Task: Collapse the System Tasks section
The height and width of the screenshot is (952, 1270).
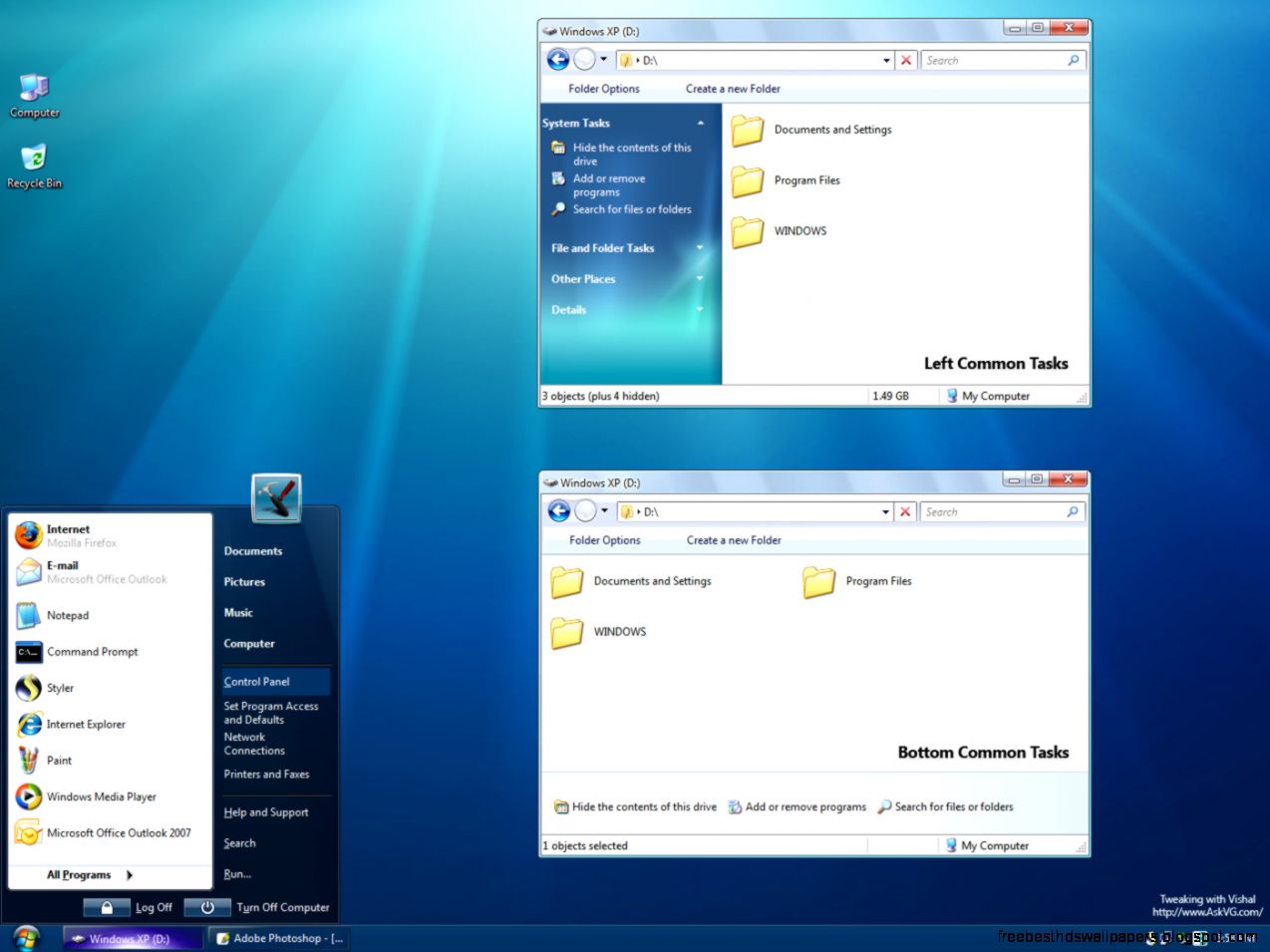Action: coord(701,123)
